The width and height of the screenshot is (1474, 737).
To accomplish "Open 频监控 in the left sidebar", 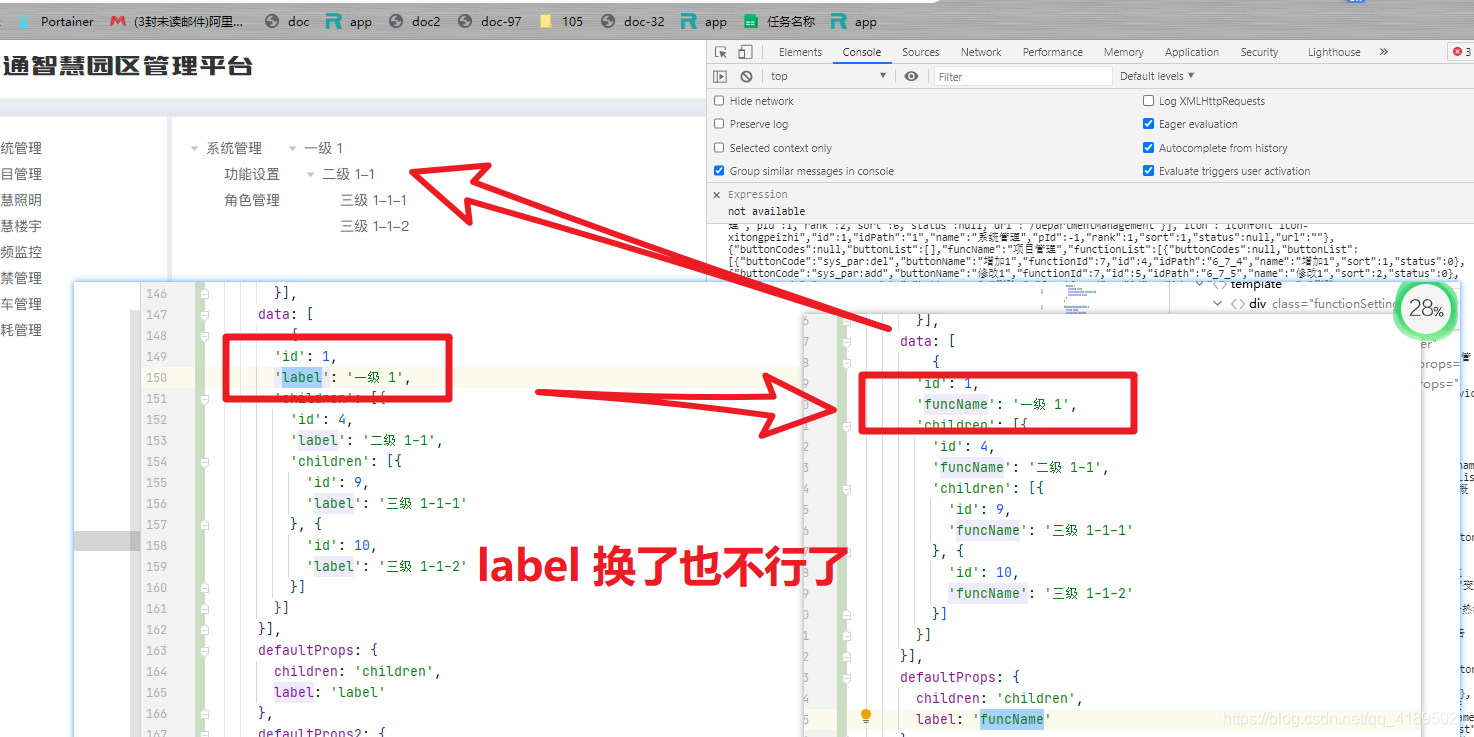I will [x=21, y=252].
